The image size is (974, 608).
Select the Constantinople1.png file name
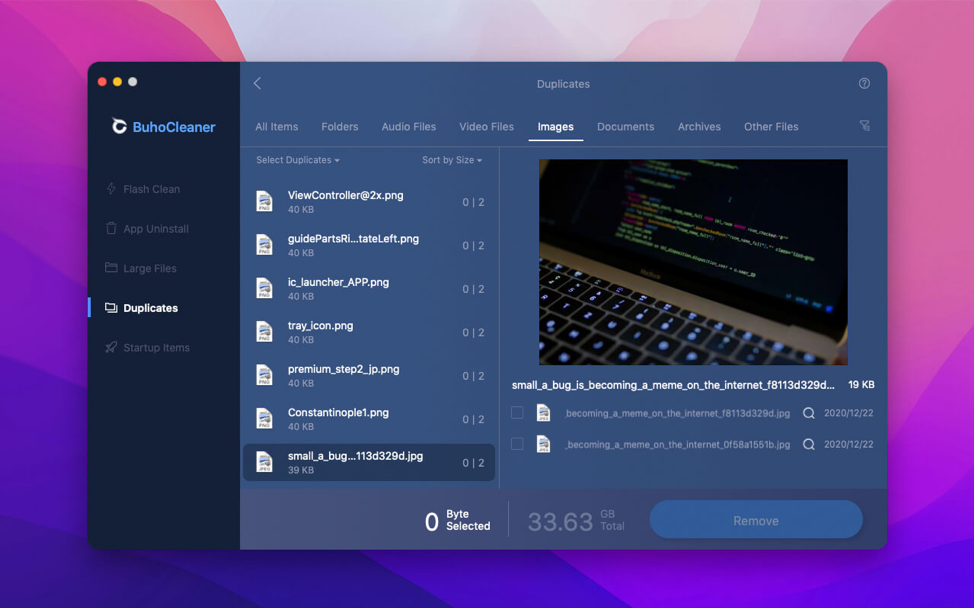[338, 412]
